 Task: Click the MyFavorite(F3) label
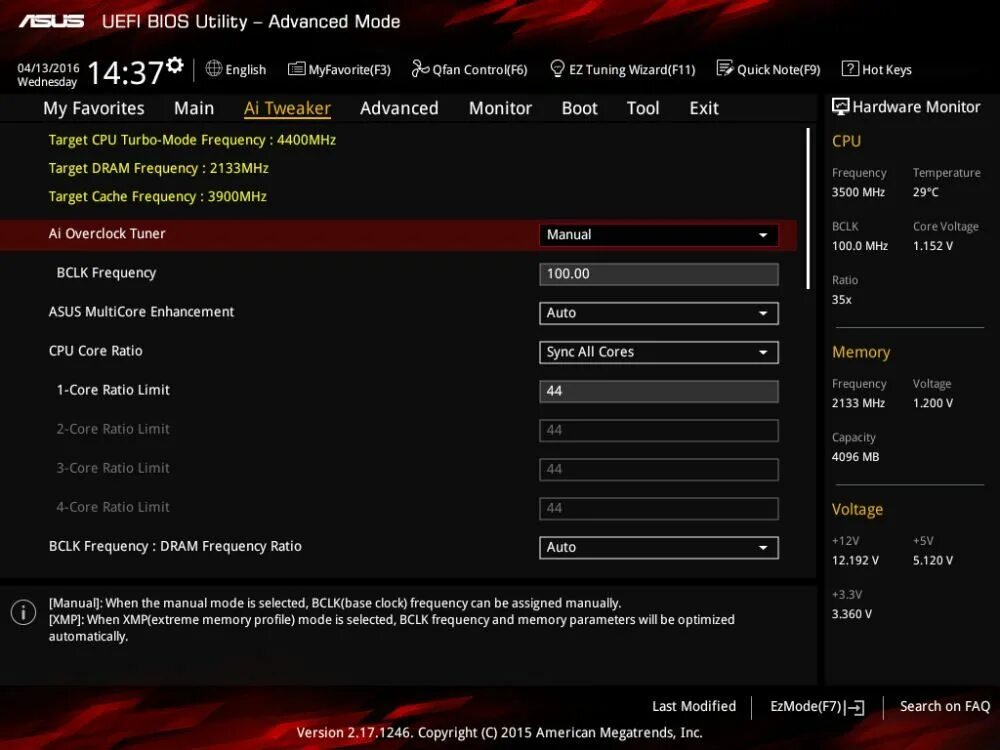[x=349, y=70]
